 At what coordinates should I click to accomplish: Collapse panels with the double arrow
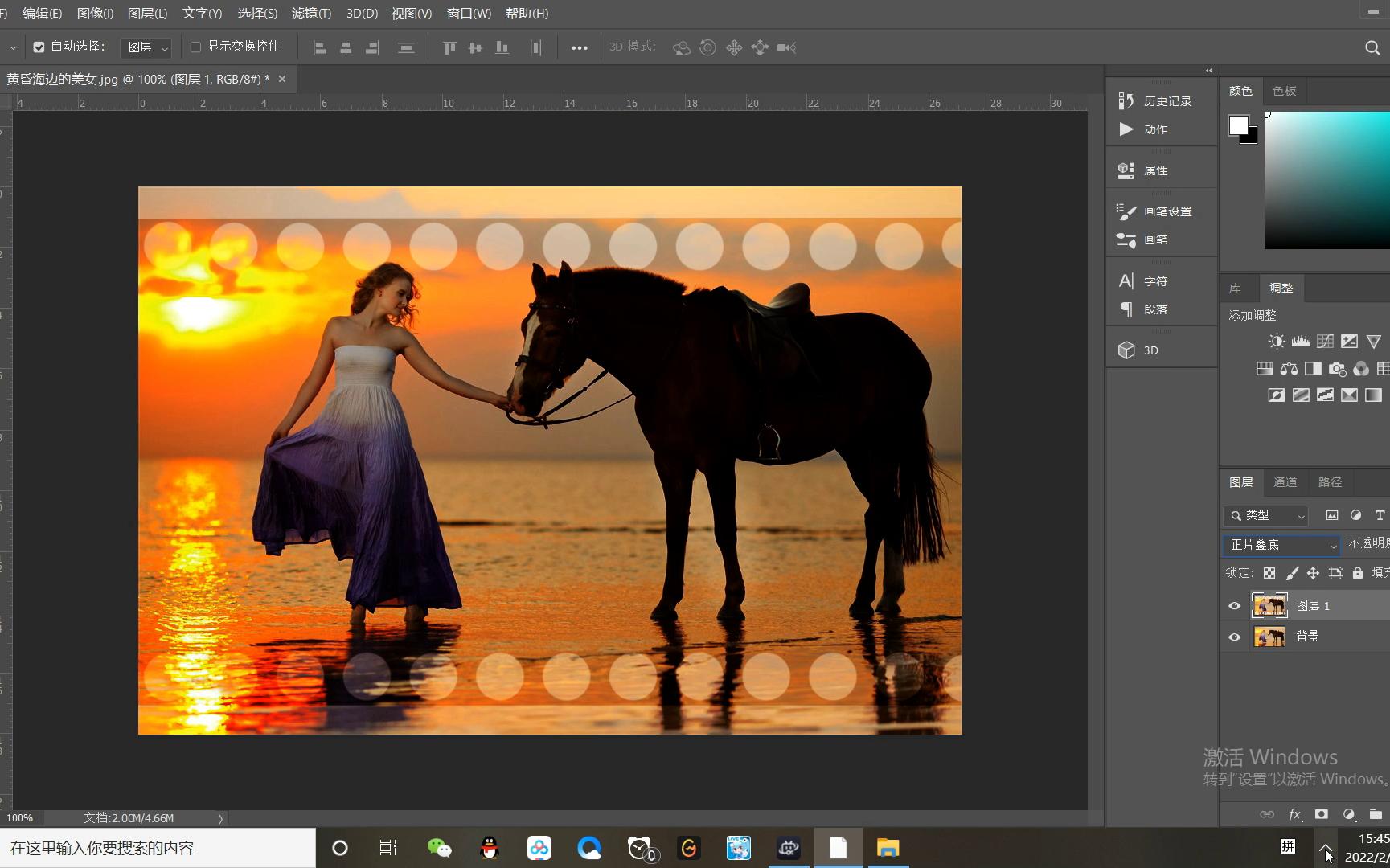tap(1208, 71)
